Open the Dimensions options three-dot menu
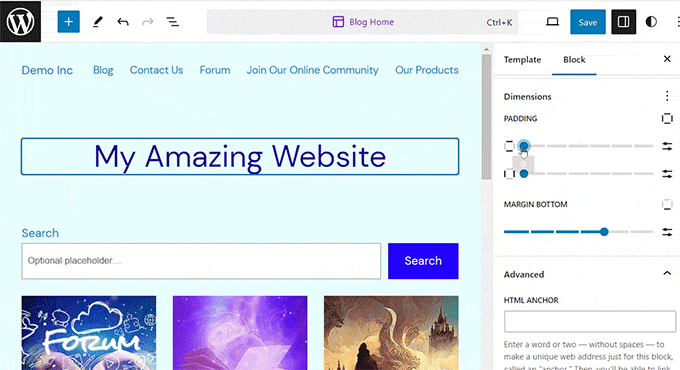The height and width of the screenshot is (370, 680). [667, 96]
